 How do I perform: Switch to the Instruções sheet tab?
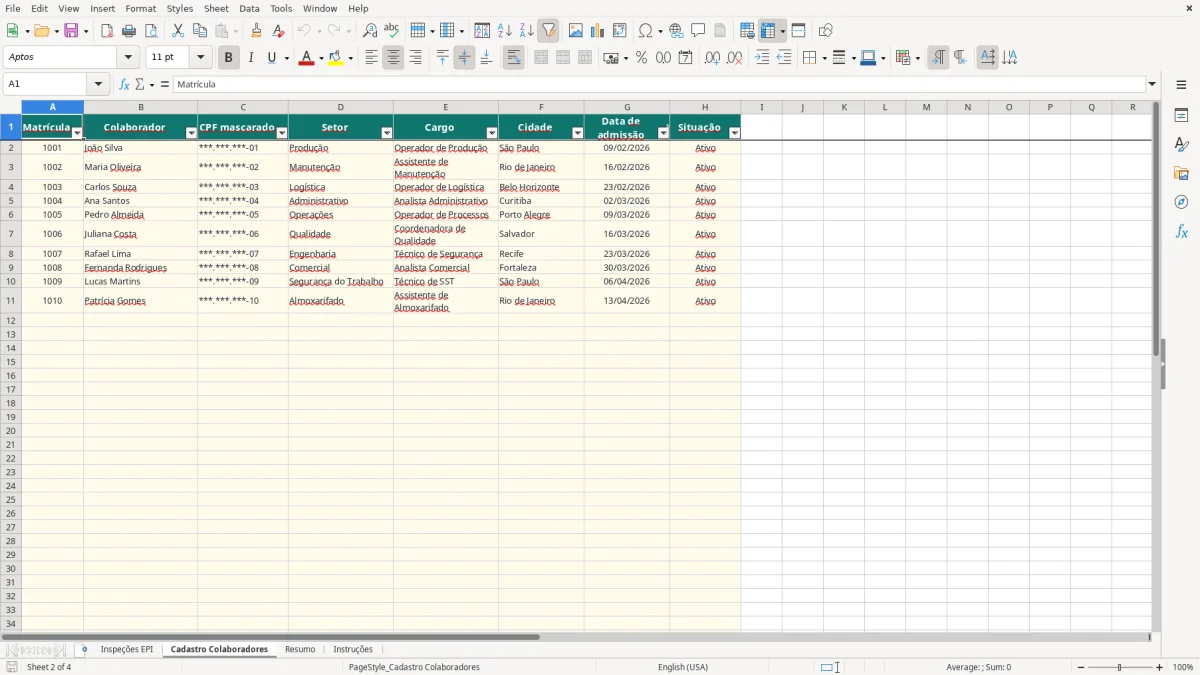[x=353, y=650]
